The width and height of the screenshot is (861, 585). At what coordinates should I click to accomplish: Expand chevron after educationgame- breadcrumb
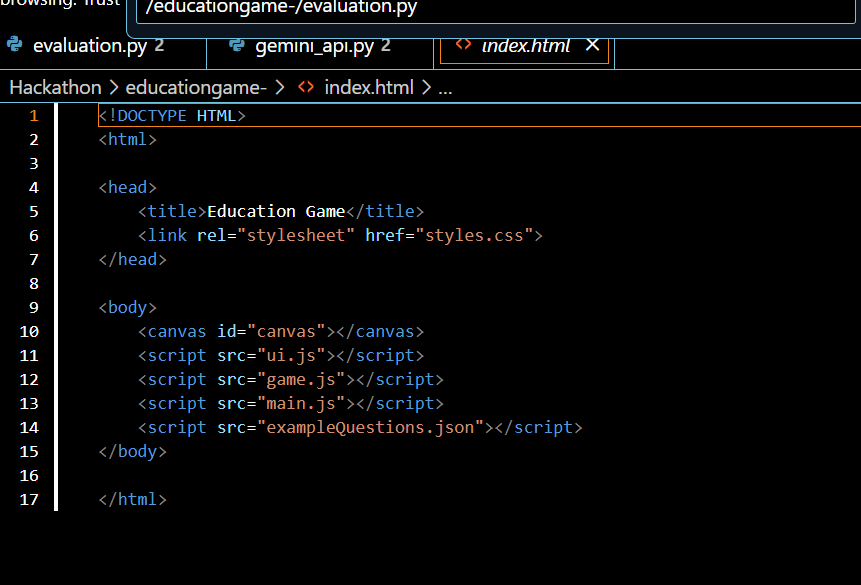[x=279, y=87]
